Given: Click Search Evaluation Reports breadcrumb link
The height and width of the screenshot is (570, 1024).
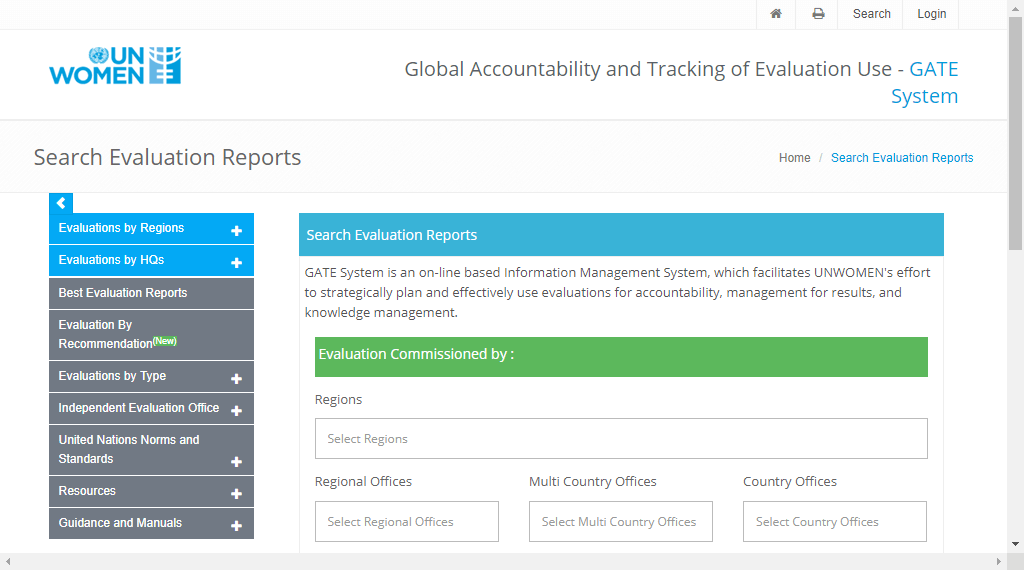Looking at the screenshot, I should 902,158.
